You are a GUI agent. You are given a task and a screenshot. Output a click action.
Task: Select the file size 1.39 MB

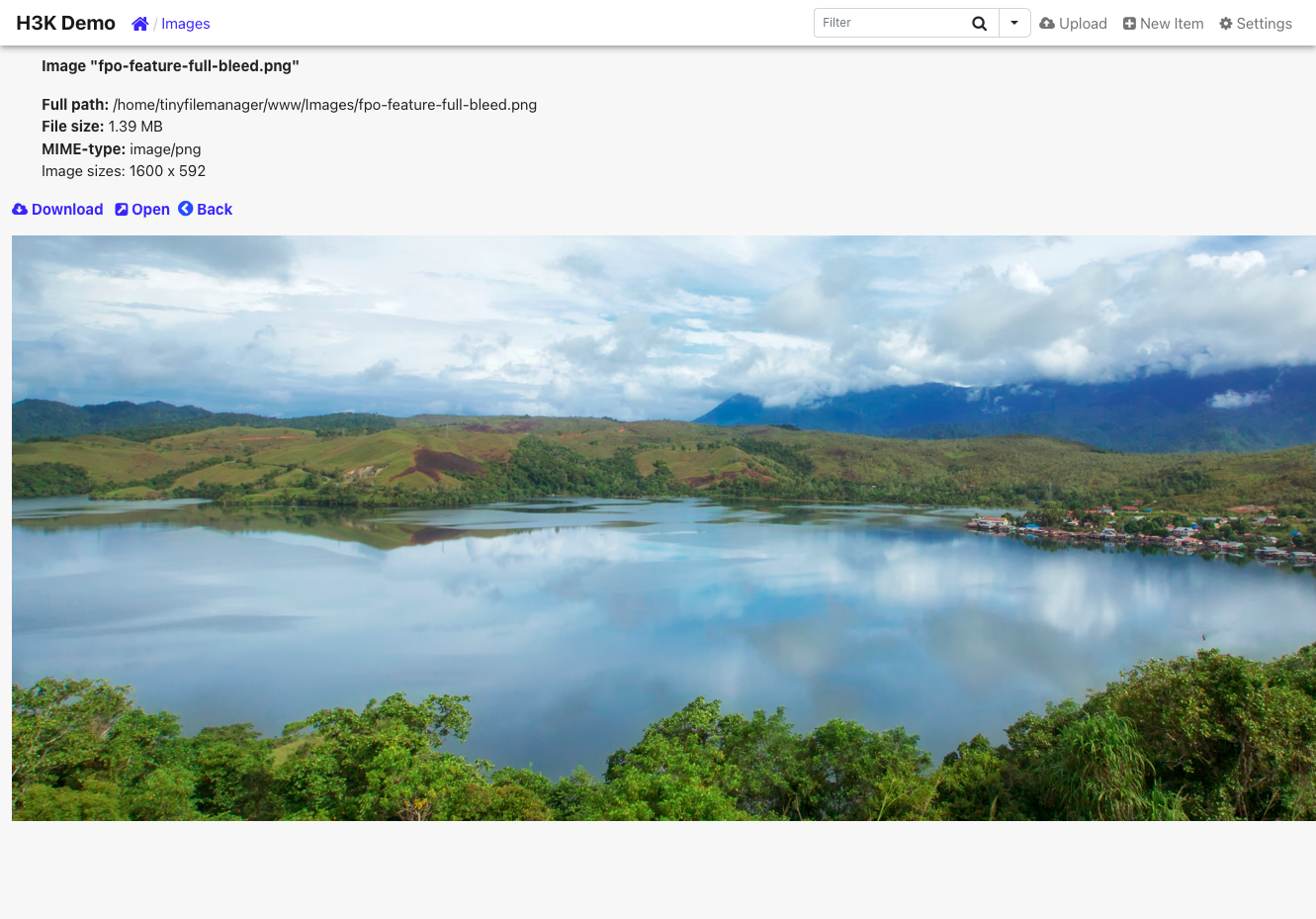[102, 127]
